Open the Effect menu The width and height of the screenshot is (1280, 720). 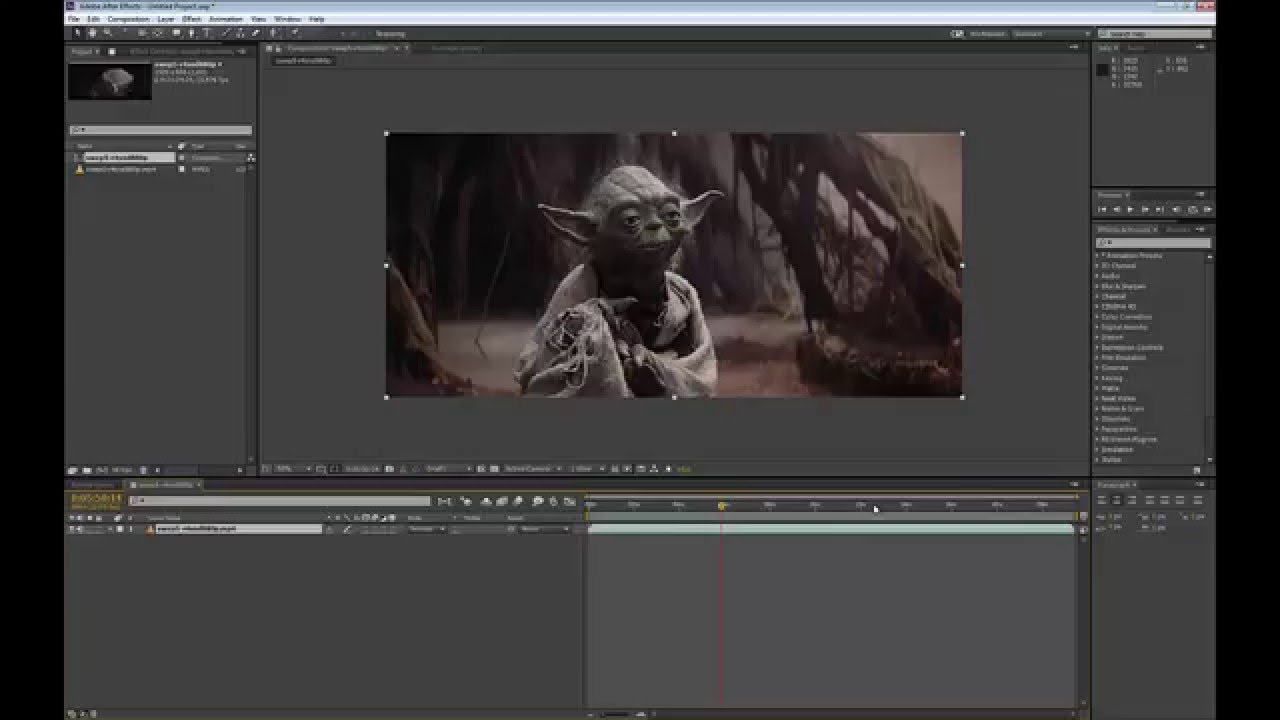click(191, 19)
